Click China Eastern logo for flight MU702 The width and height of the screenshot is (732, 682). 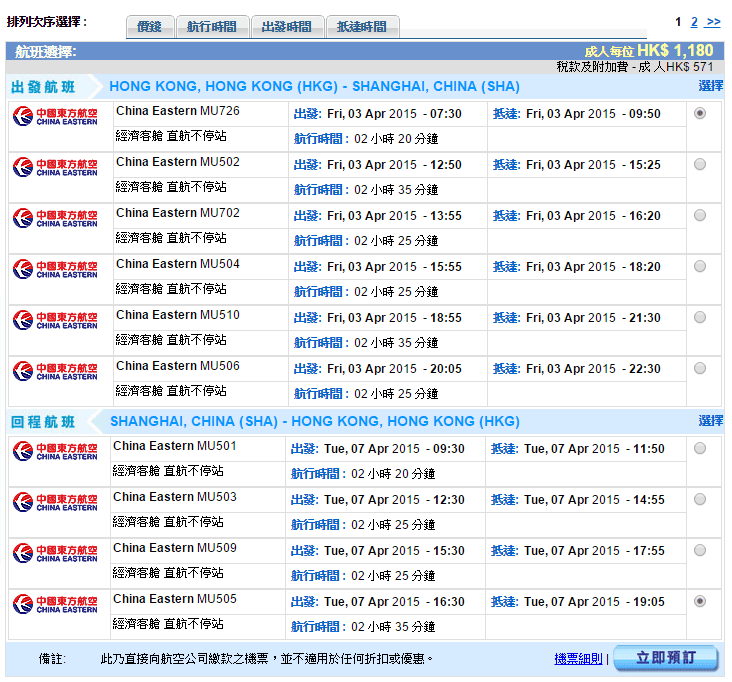(56, 218)
